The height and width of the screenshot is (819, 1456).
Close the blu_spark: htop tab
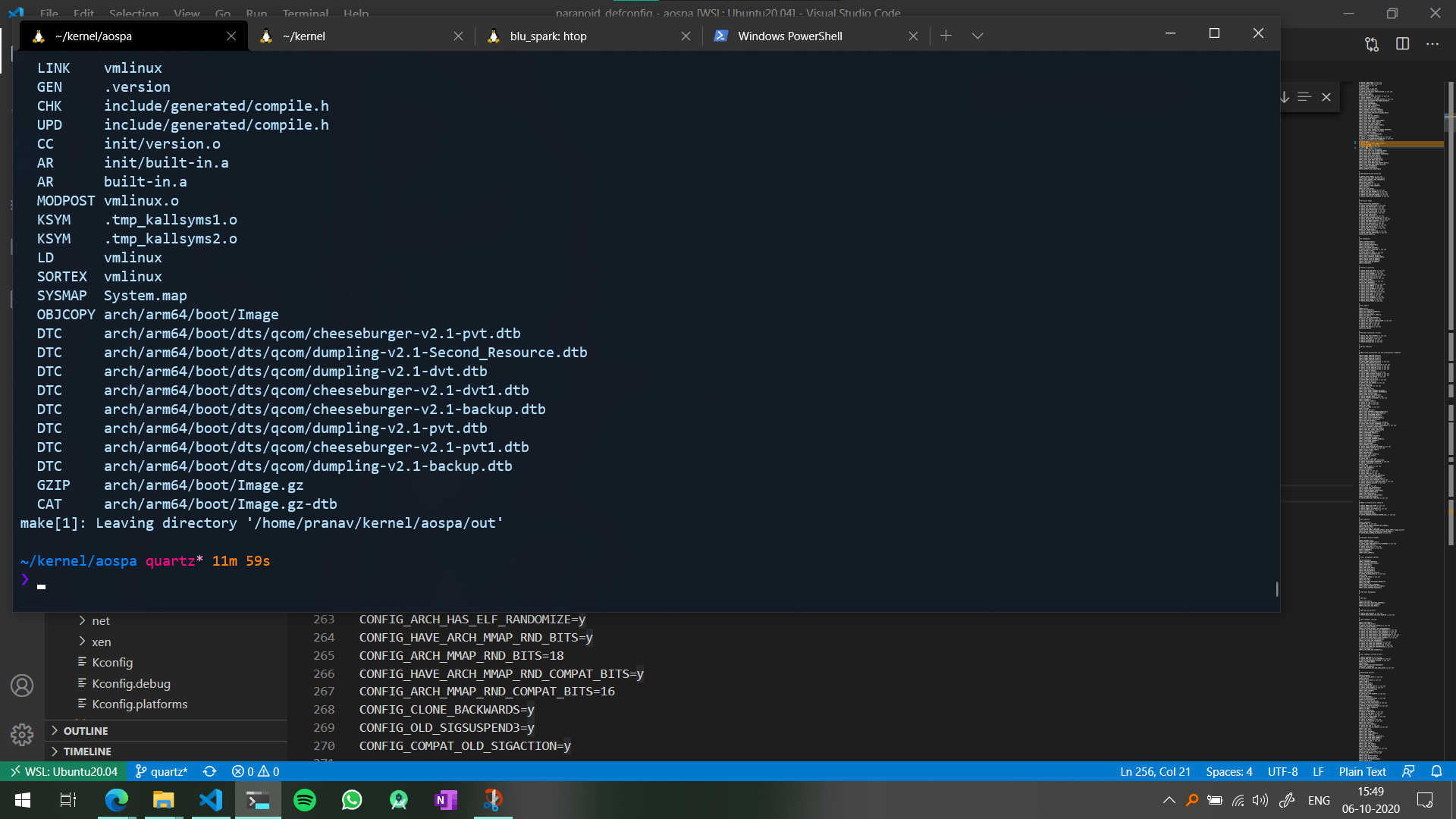point(686,36)
